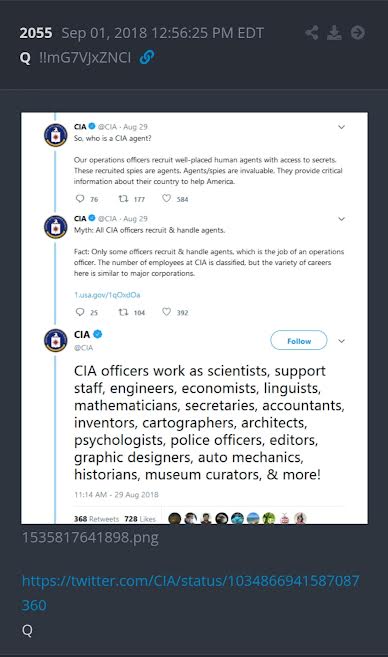
Task: Expand chevron menu on second CIA tweet
Action: click(x=341, y=219)
